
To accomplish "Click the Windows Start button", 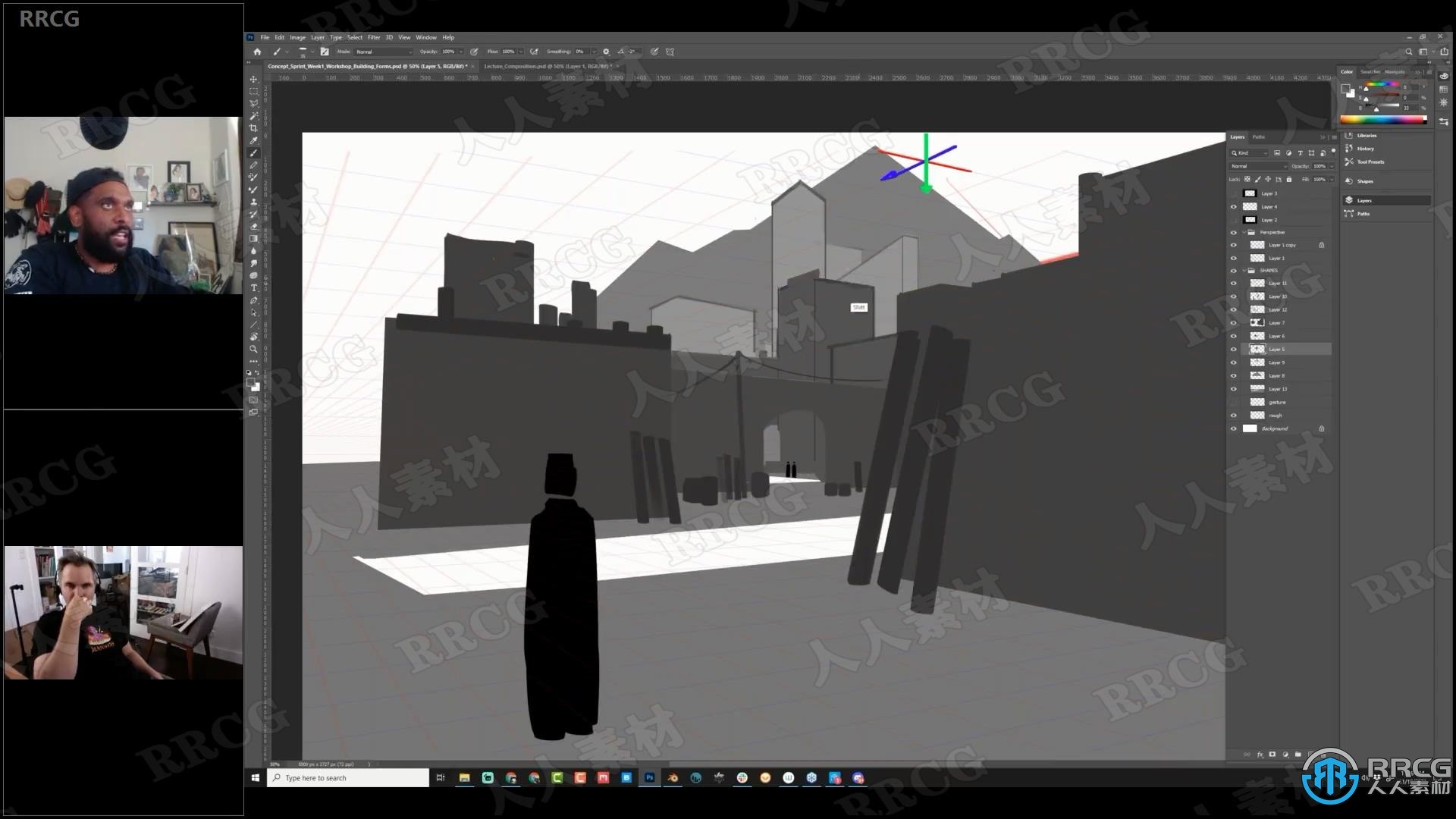I will click(x=256, y=778).
